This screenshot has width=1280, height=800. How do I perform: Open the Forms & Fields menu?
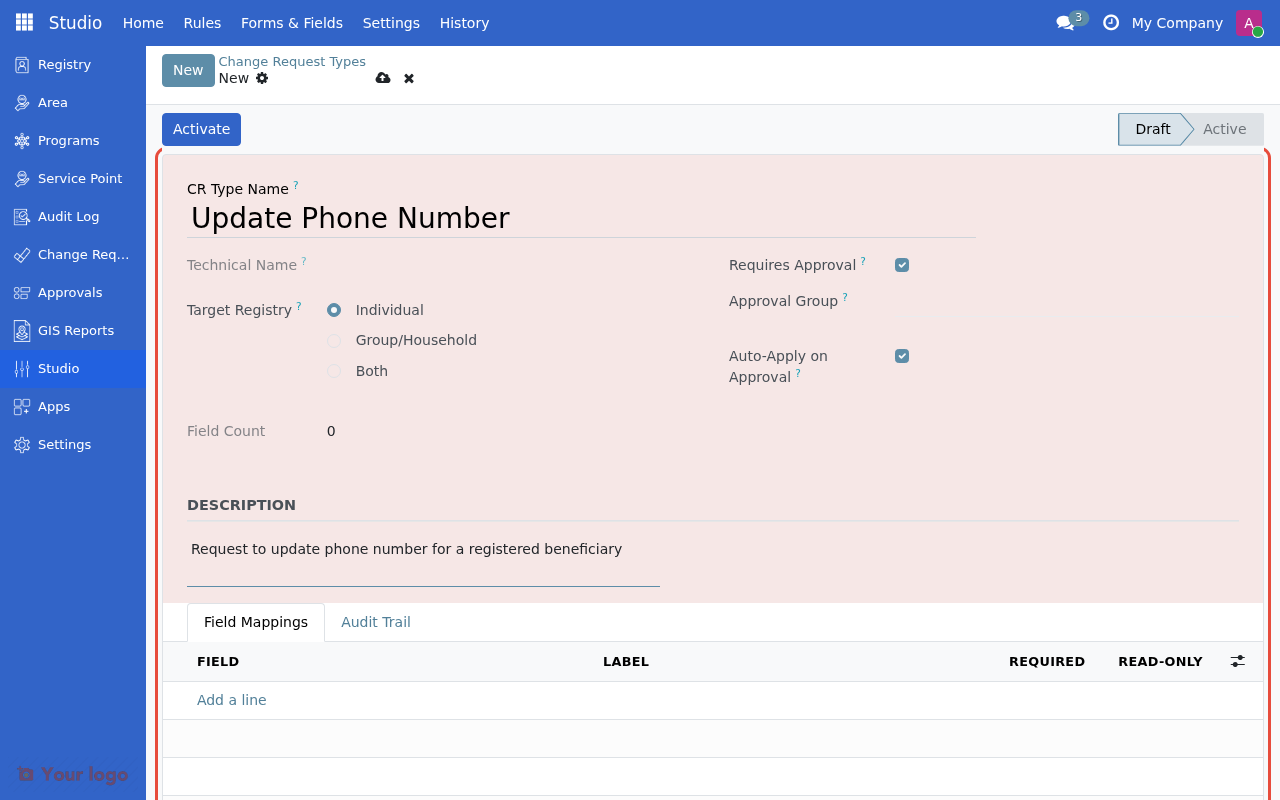coord(291,22)
